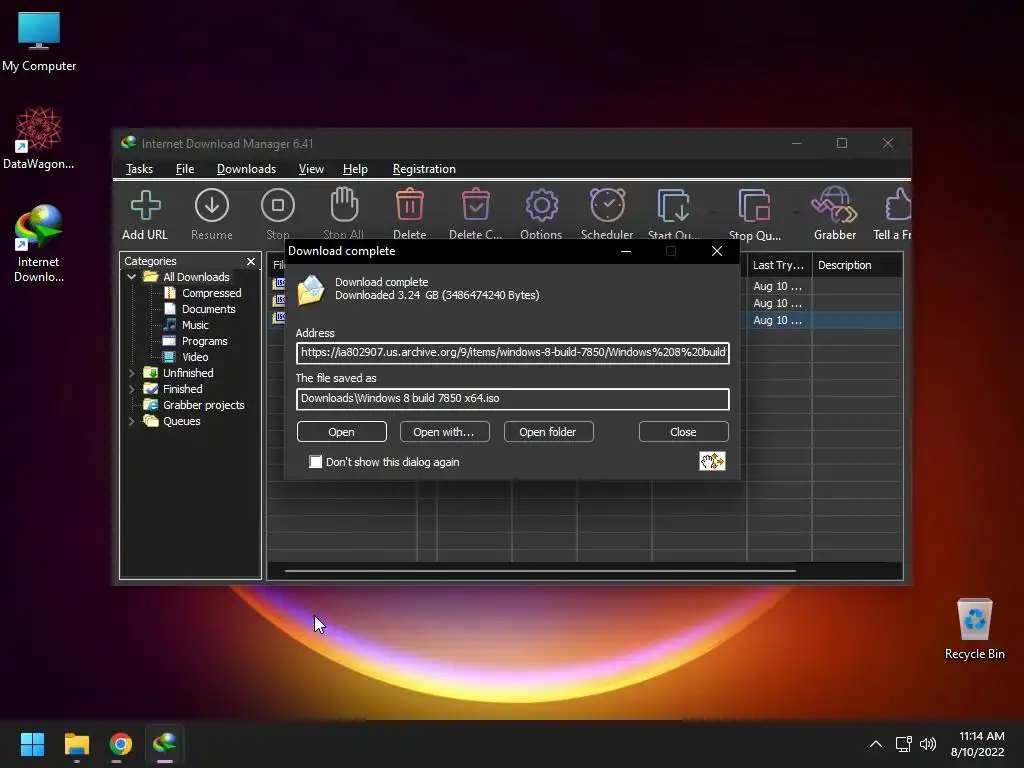The image size is (1024, 768).
Task: Select the My Computer desktop icon
Action: click(39, 42)
